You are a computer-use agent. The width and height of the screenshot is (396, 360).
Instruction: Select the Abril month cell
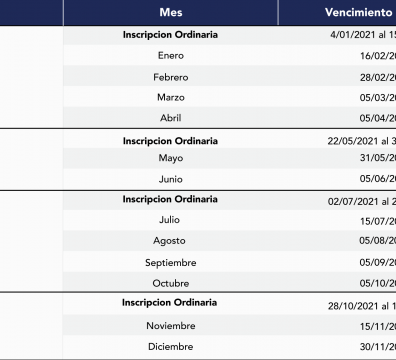[171, 118]
